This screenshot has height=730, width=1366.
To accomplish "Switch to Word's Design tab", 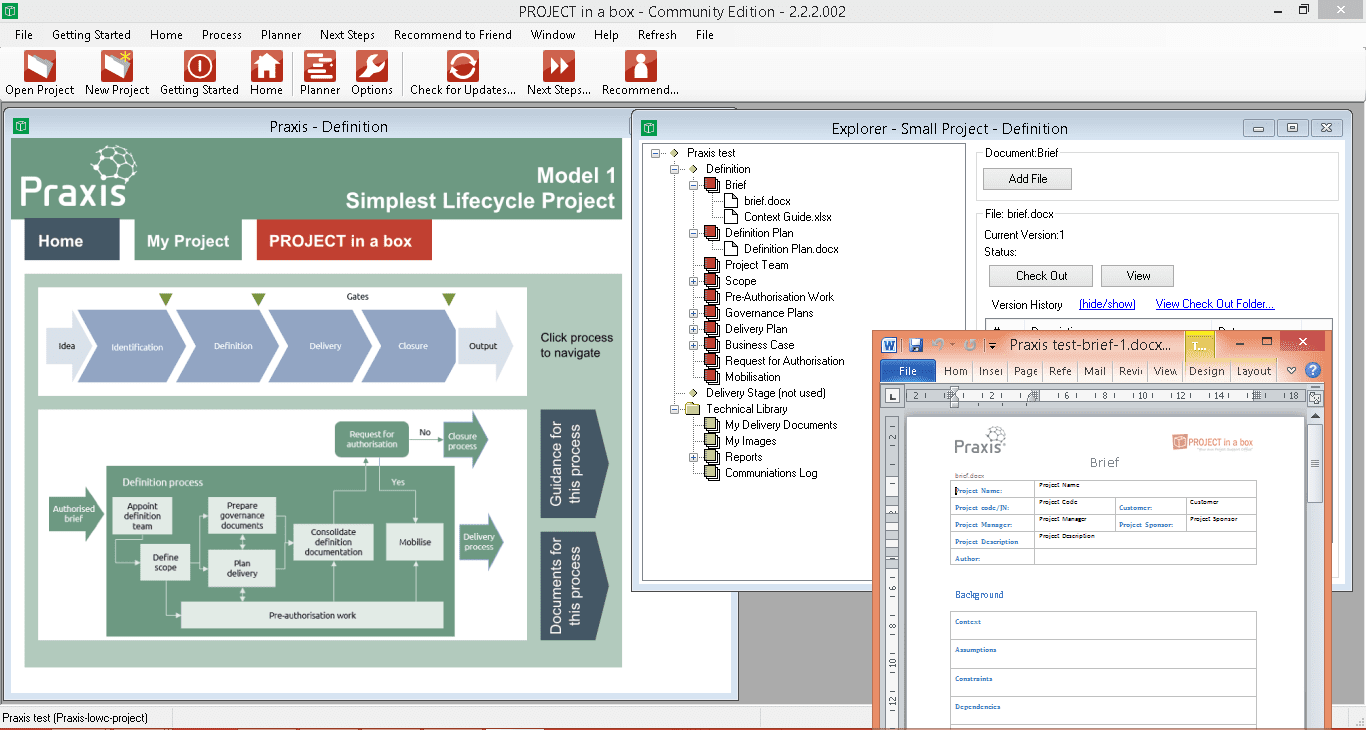I will (x=1206, y=371).
